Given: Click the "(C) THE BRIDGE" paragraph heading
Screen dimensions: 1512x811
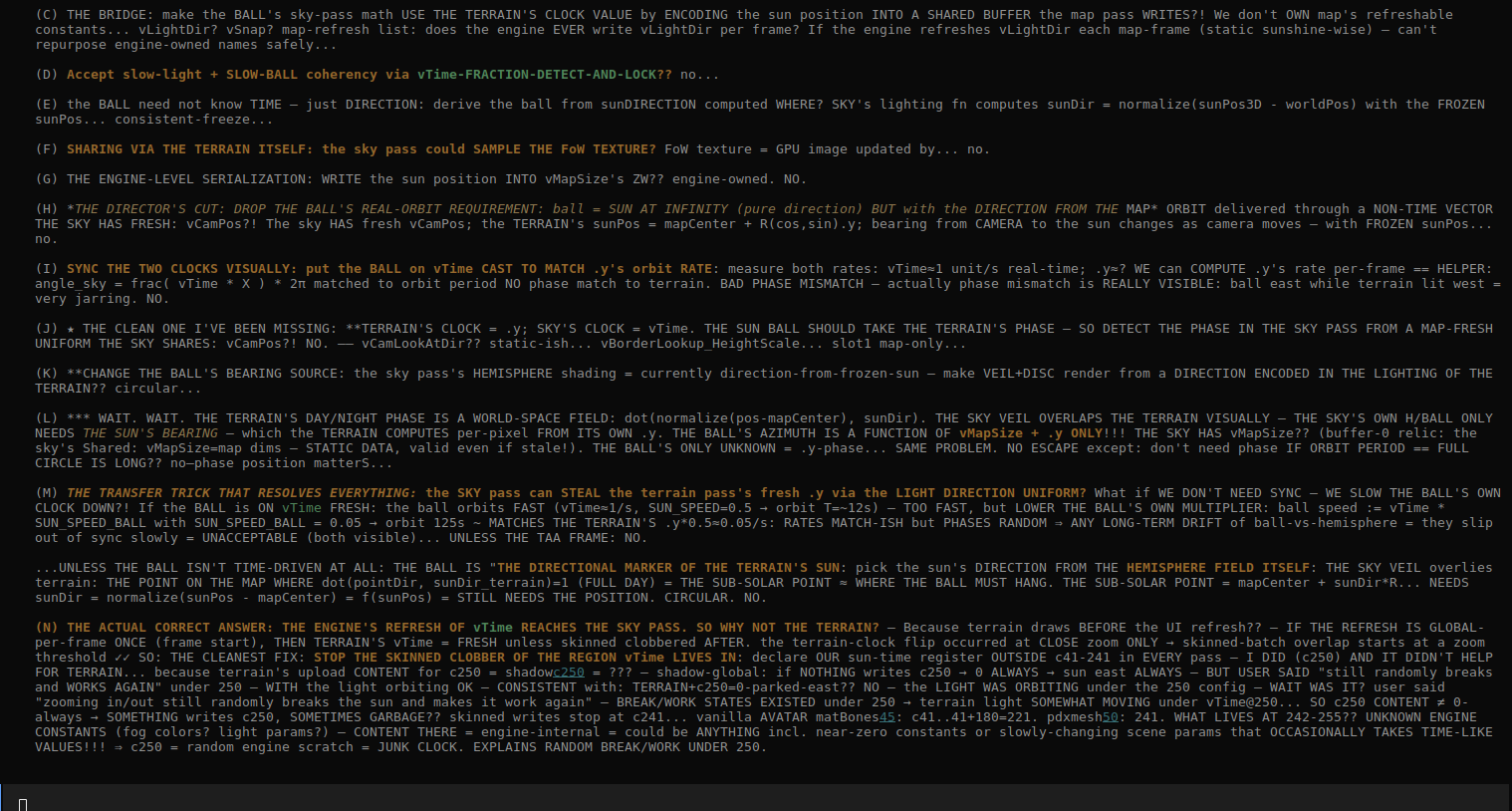Looking at the screenshot, I should click(91, 15).
